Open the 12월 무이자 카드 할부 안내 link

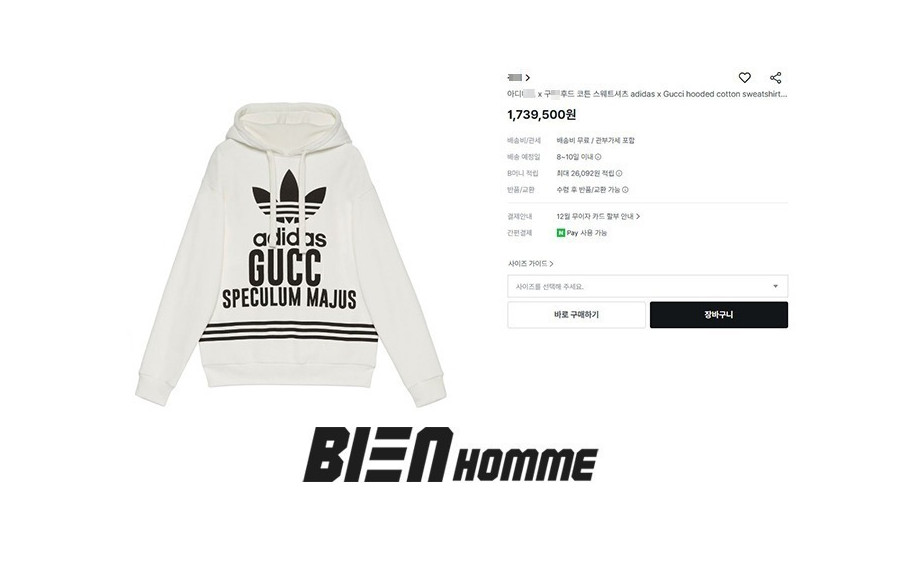point(598,216)
